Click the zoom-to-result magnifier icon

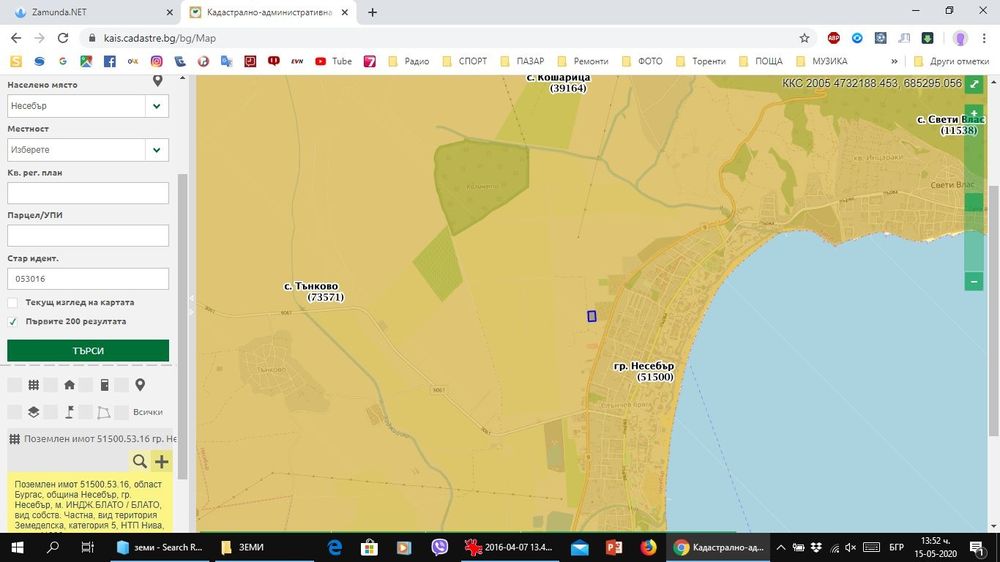140,461
